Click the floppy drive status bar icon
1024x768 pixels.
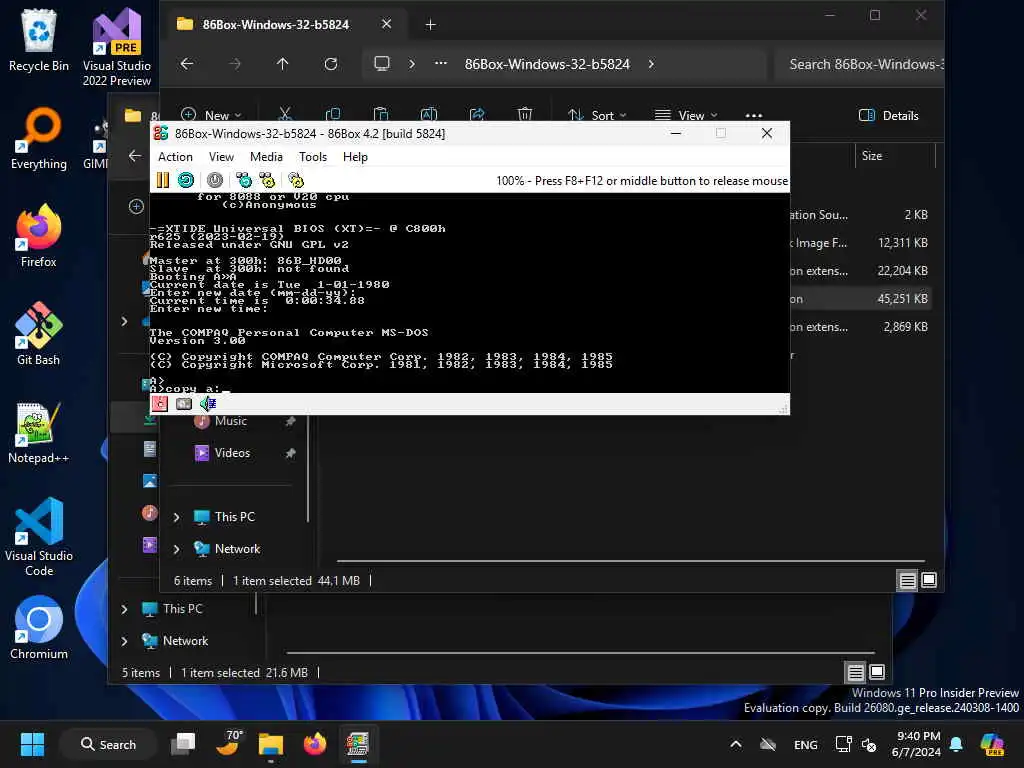pyautogui.click(x=160, y=404)
